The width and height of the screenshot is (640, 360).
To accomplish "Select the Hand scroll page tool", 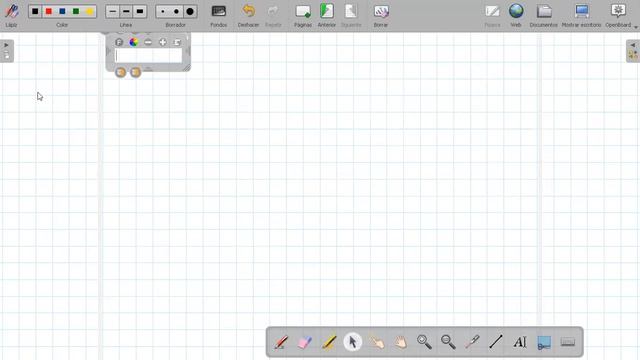I will (x=400, y=342).
